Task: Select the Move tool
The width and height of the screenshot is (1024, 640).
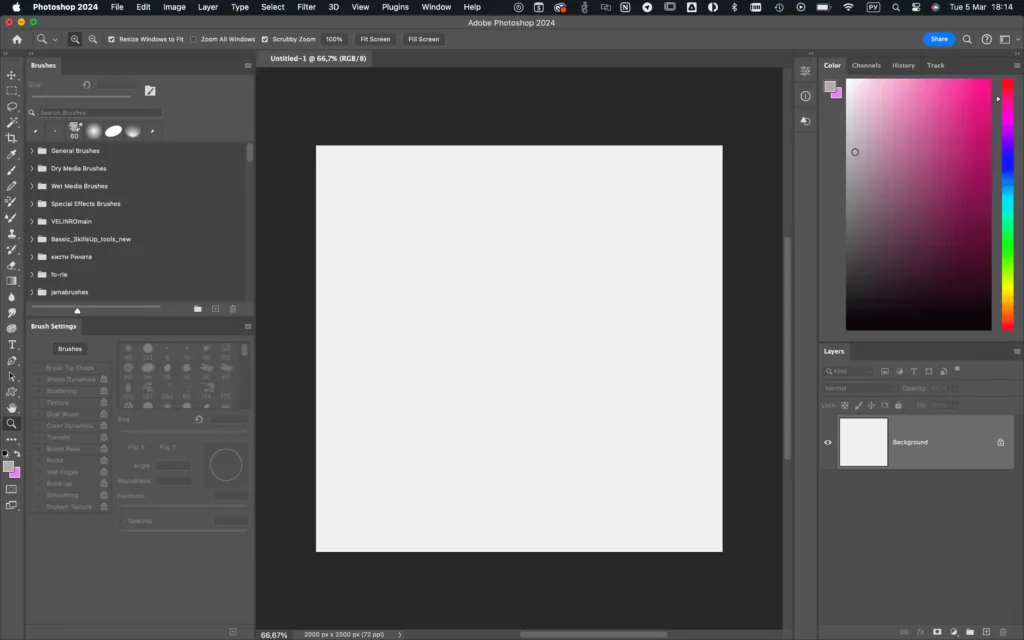Action: tap(12, 75)
